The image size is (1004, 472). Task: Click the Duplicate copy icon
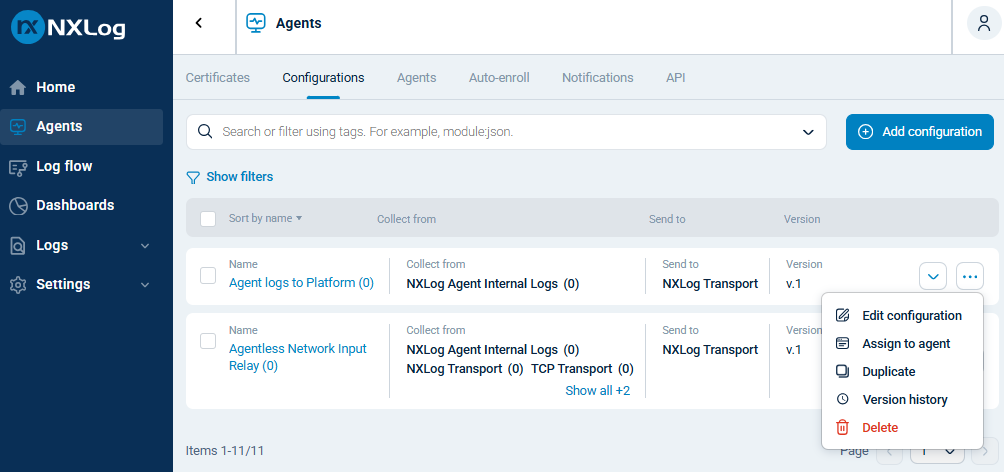[x=843, y=371]
